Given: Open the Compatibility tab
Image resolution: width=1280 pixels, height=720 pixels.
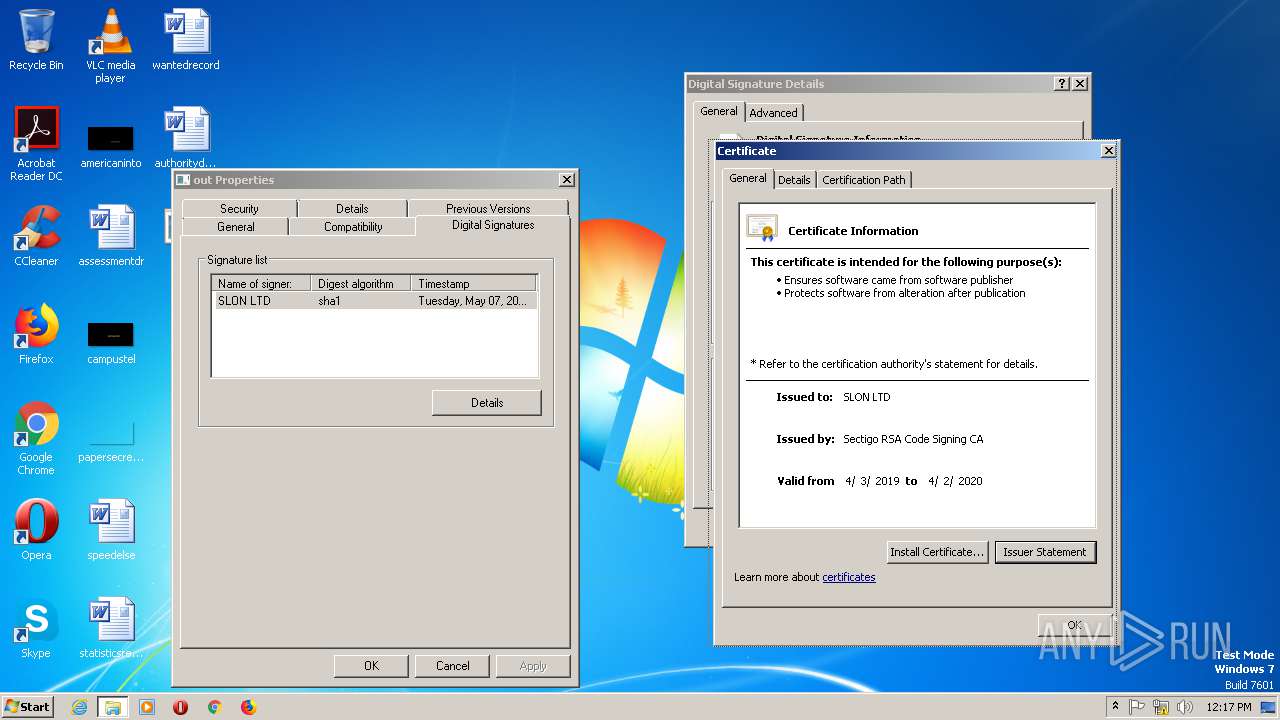Looking at the screenshot, I should [x=353, y=227].
